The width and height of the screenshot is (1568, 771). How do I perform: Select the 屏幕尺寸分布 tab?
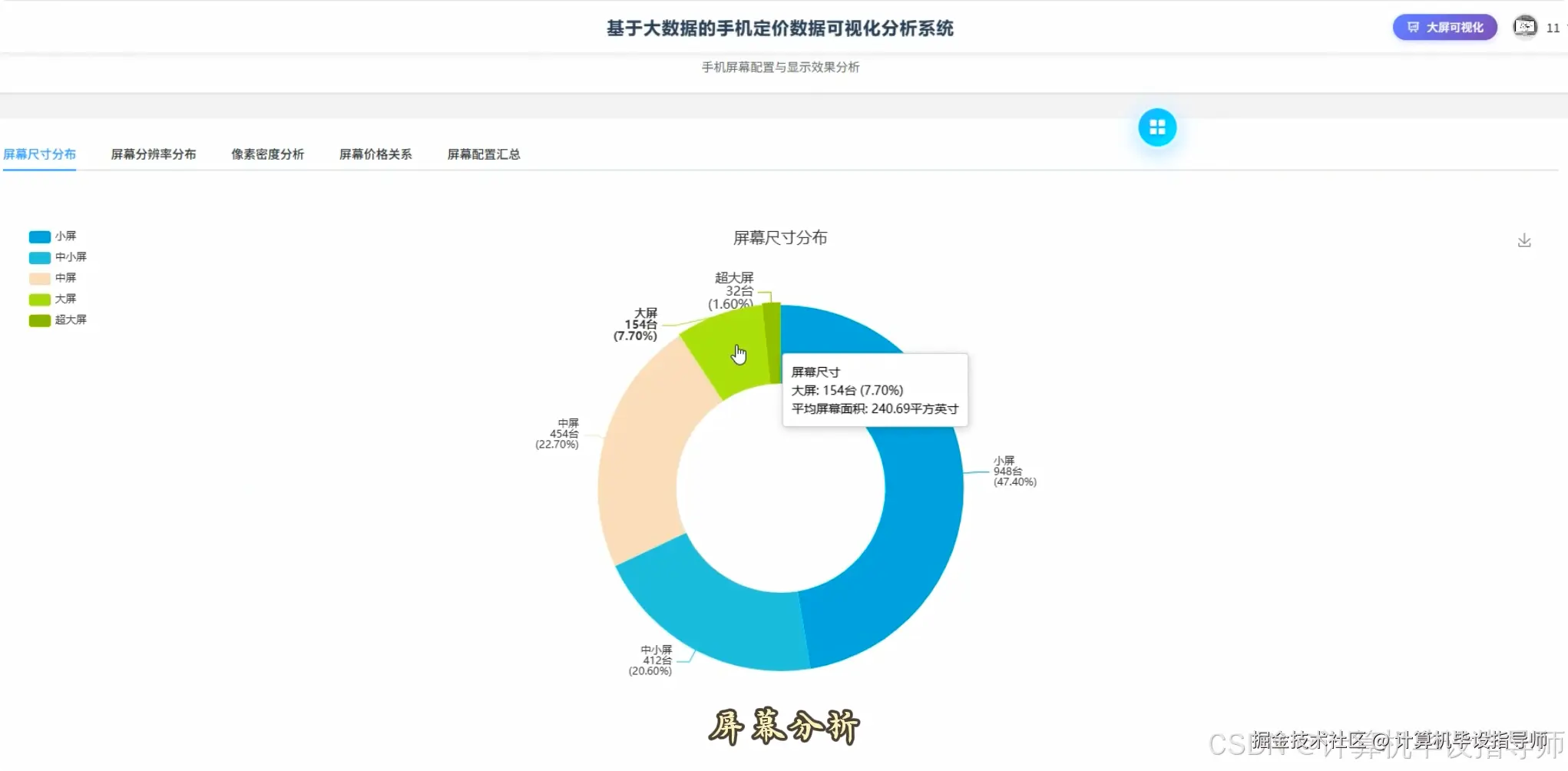click(x=39, y=153)
